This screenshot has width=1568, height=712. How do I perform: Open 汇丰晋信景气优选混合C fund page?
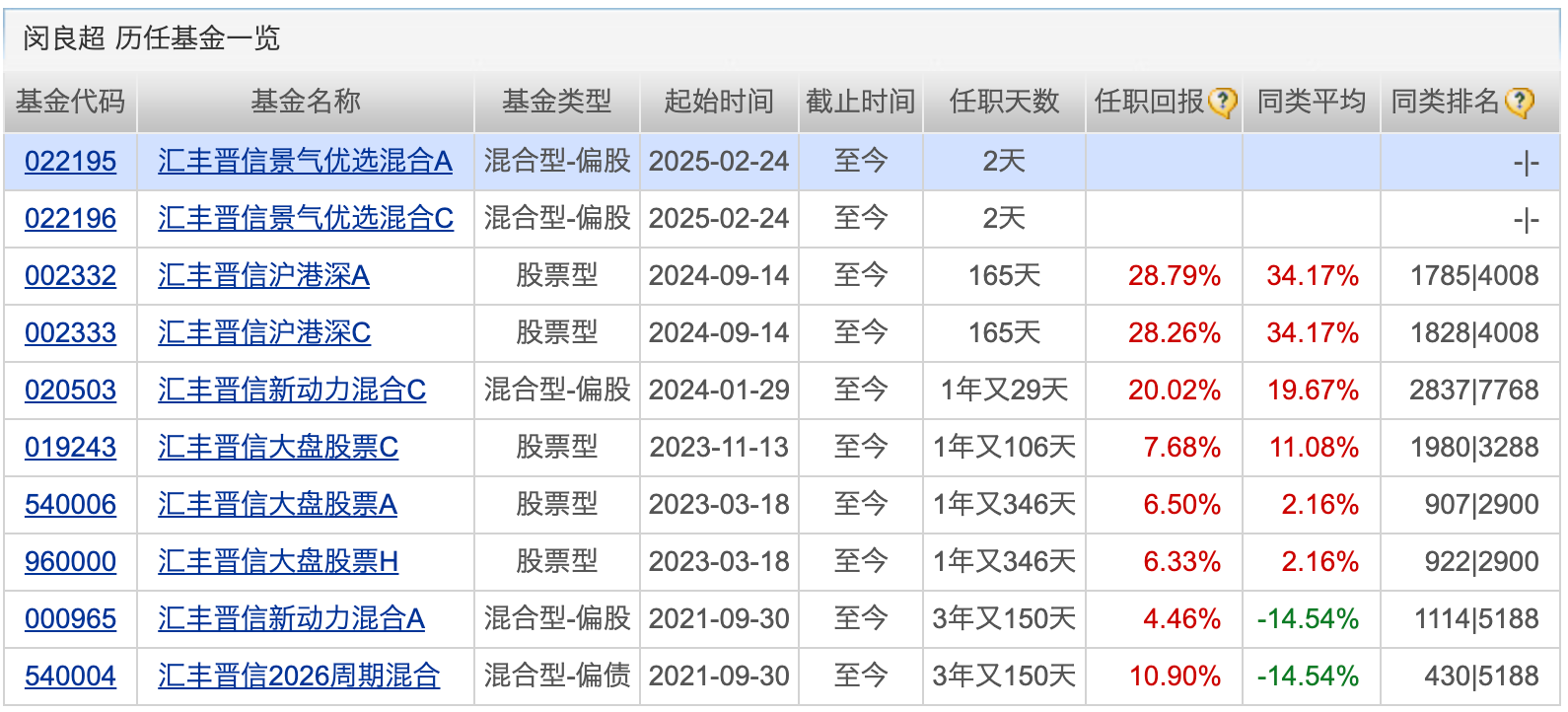(x=306, y=219)
